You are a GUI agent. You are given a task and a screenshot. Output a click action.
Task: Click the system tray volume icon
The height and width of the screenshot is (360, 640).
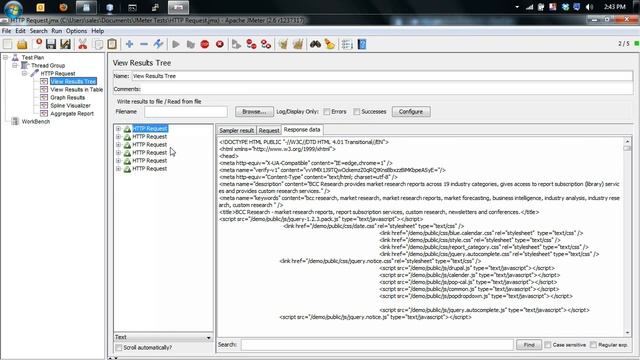pyautogui.click(x=589, y=7)
